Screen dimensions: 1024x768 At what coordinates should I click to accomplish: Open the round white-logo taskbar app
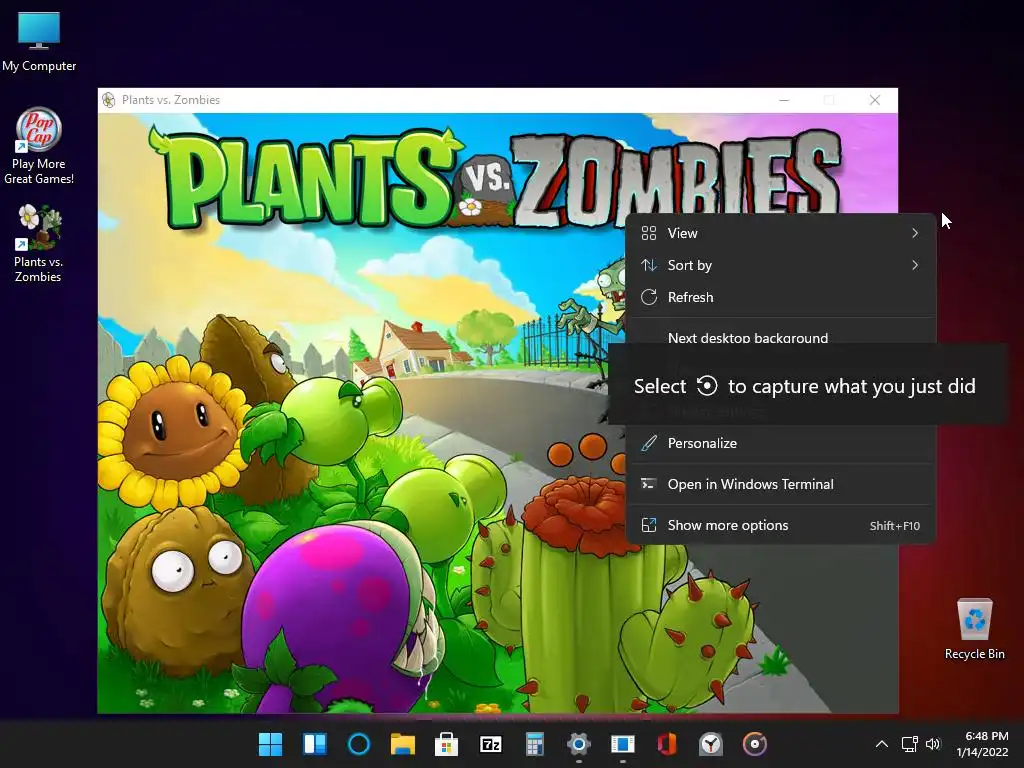pos(711,744)
